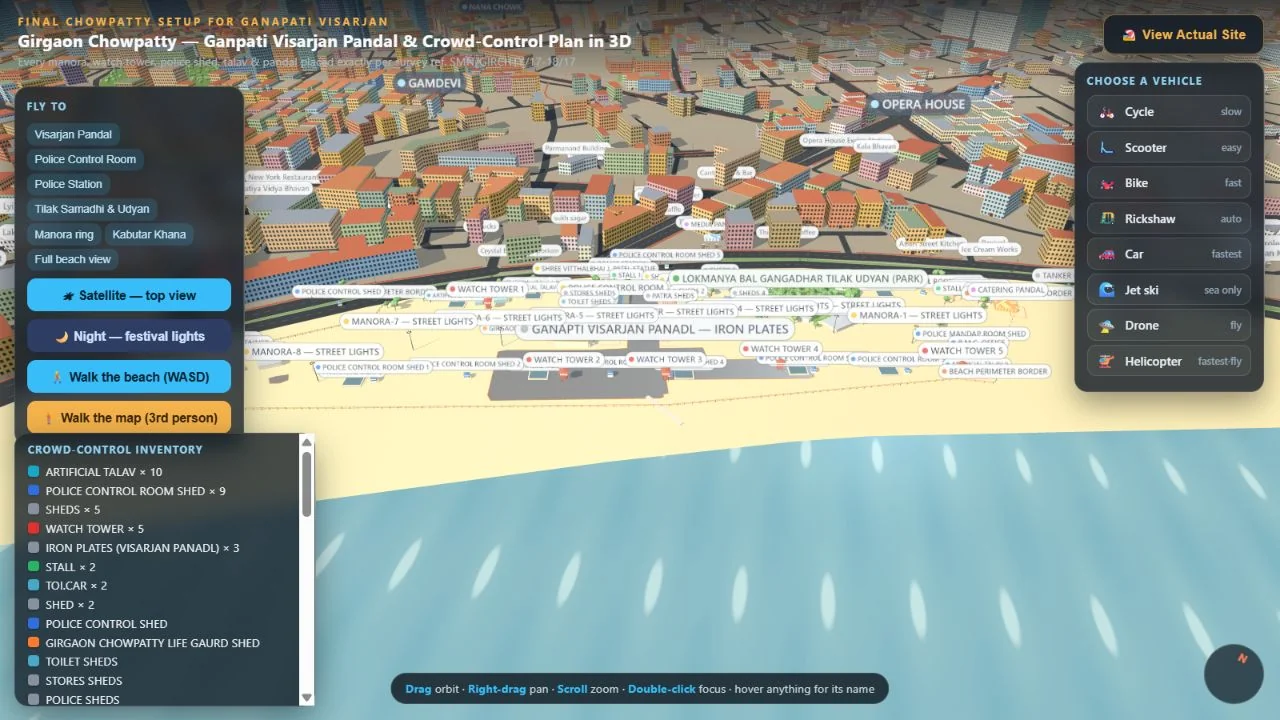
Task: Fly to Police Station
Action: tap(68, 184)
